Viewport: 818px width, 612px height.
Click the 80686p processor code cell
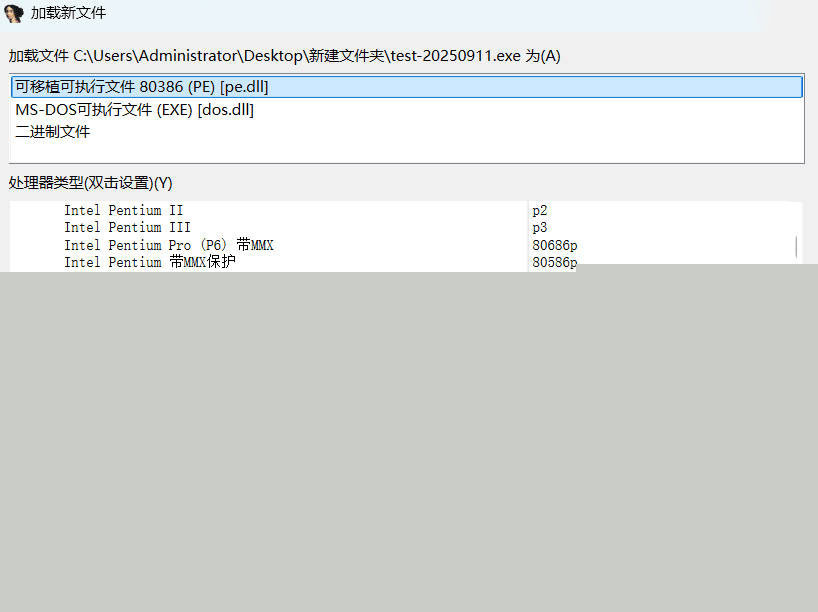pyautogui.click(x=555, y=245)
